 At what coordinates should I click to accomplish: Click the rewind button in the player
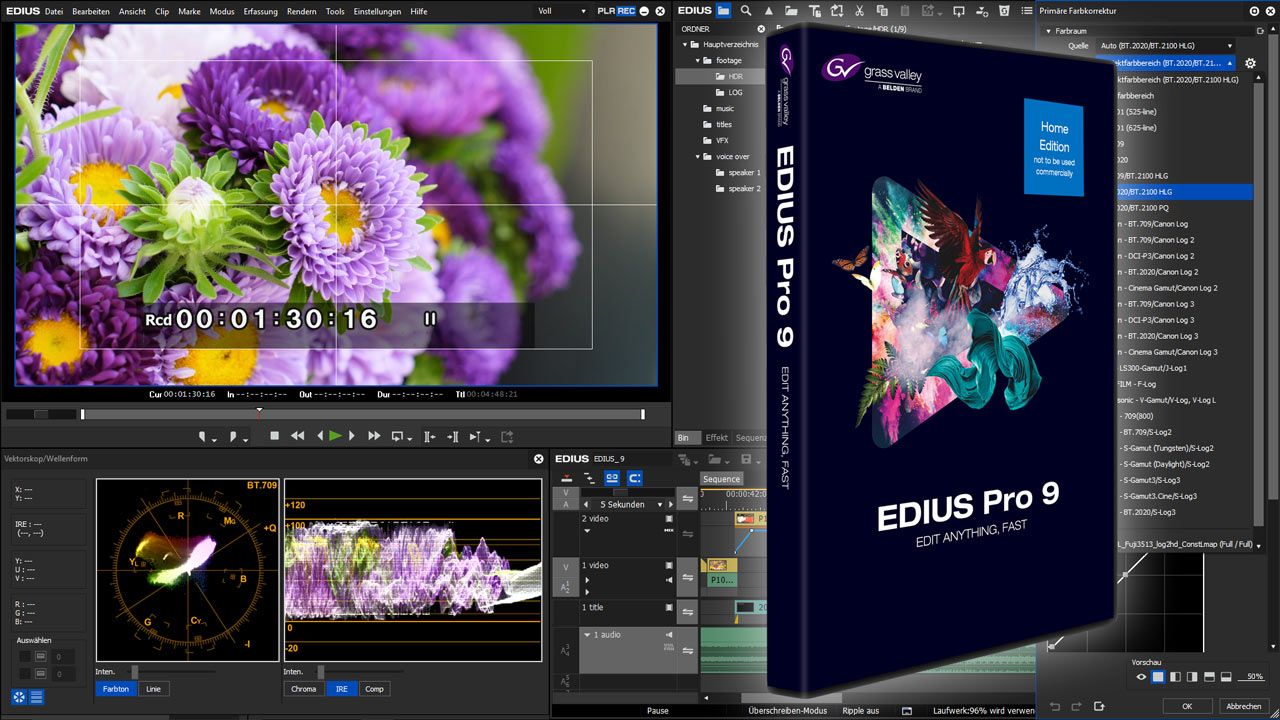click(x=297, y=436)
